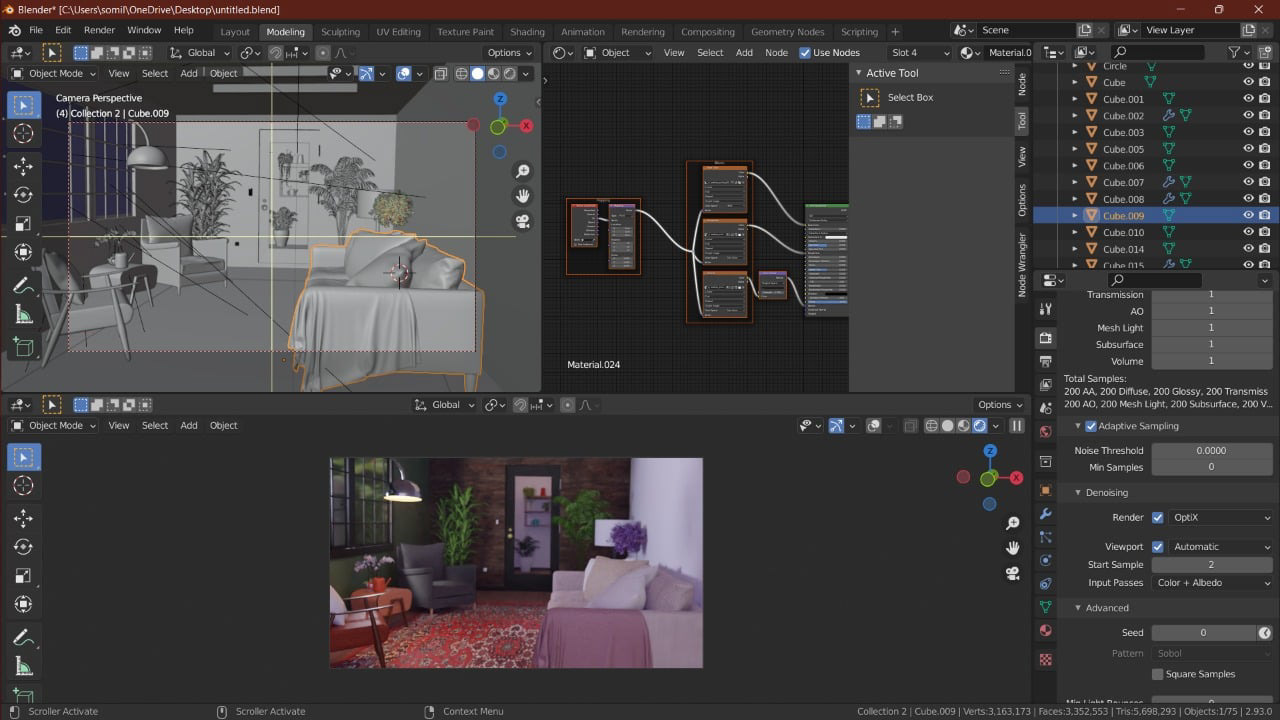Toggle camera view in the upper viewport
The width and height of the screenshot is (1280, 720).
522,222
